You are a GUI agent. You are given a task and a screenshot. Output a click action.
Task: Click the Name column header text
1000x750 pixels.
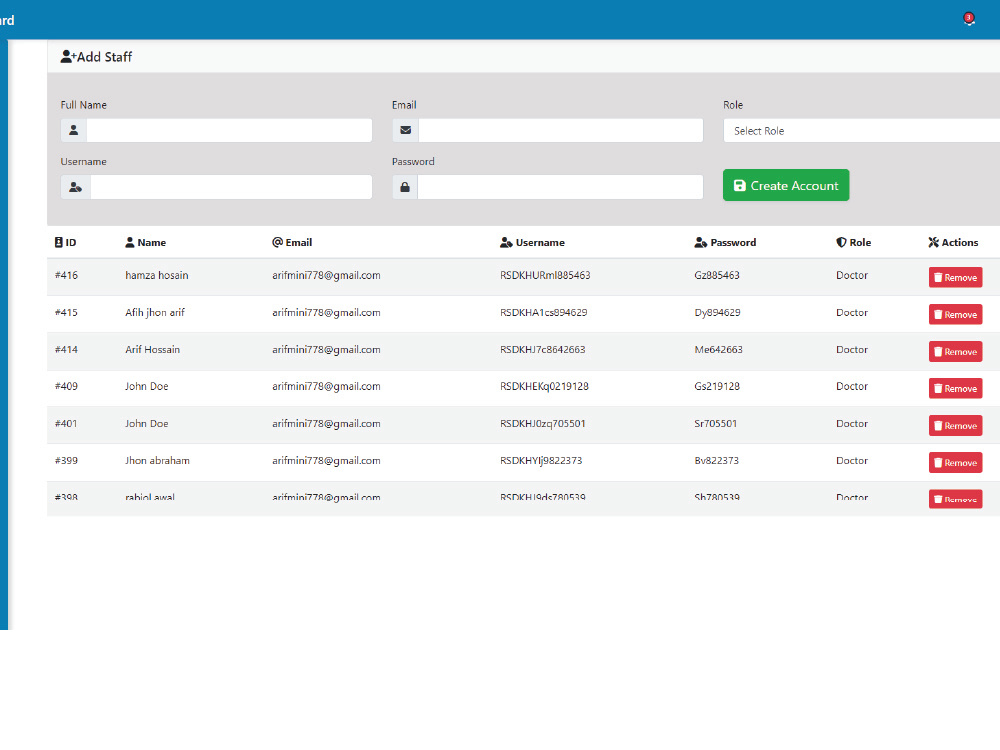click(152, 242)
